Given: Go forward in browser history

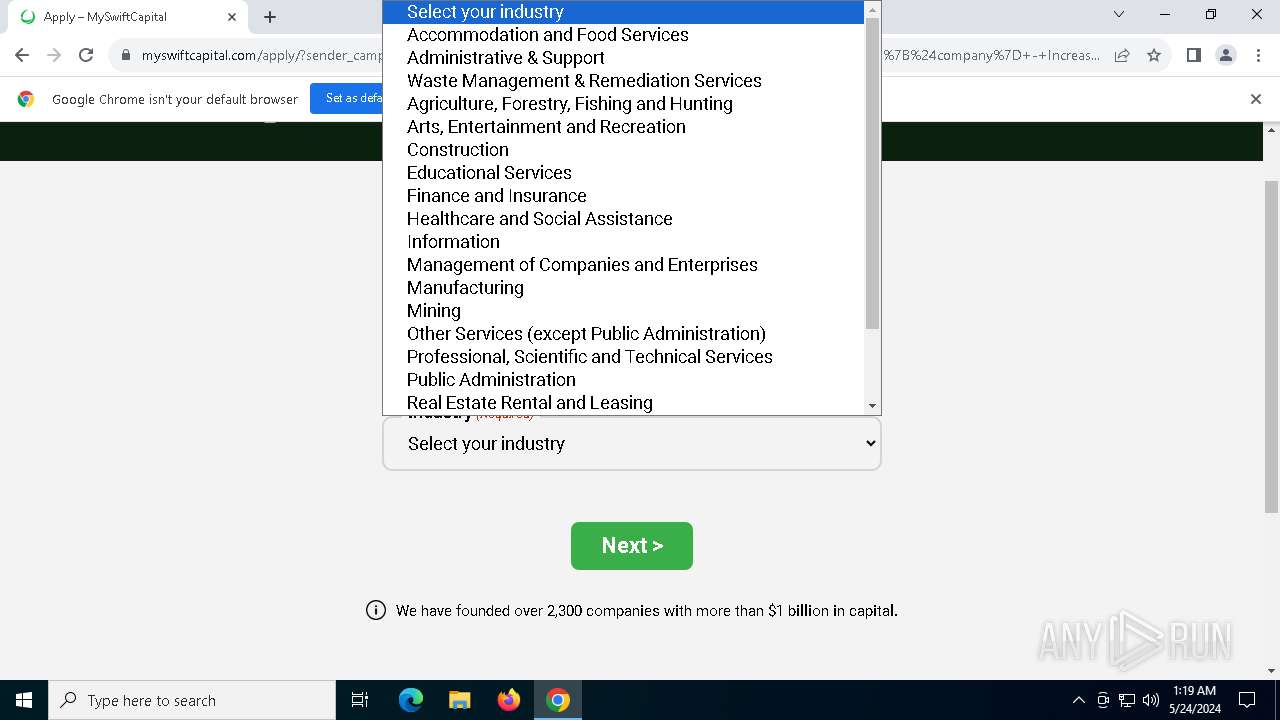Looking at the screenshot, I should click(x=54, y=55).
